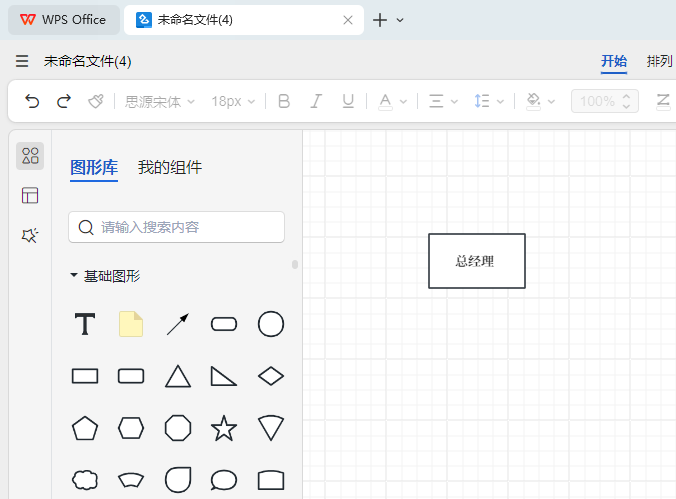Select the rectangle shape
Screen dimensions: 676x499
coord(85,376)
